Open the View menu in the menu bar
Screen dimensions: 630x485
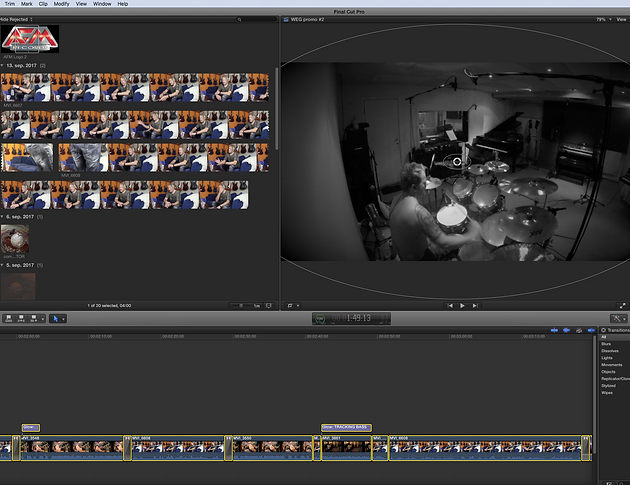[x=81, y=4]
